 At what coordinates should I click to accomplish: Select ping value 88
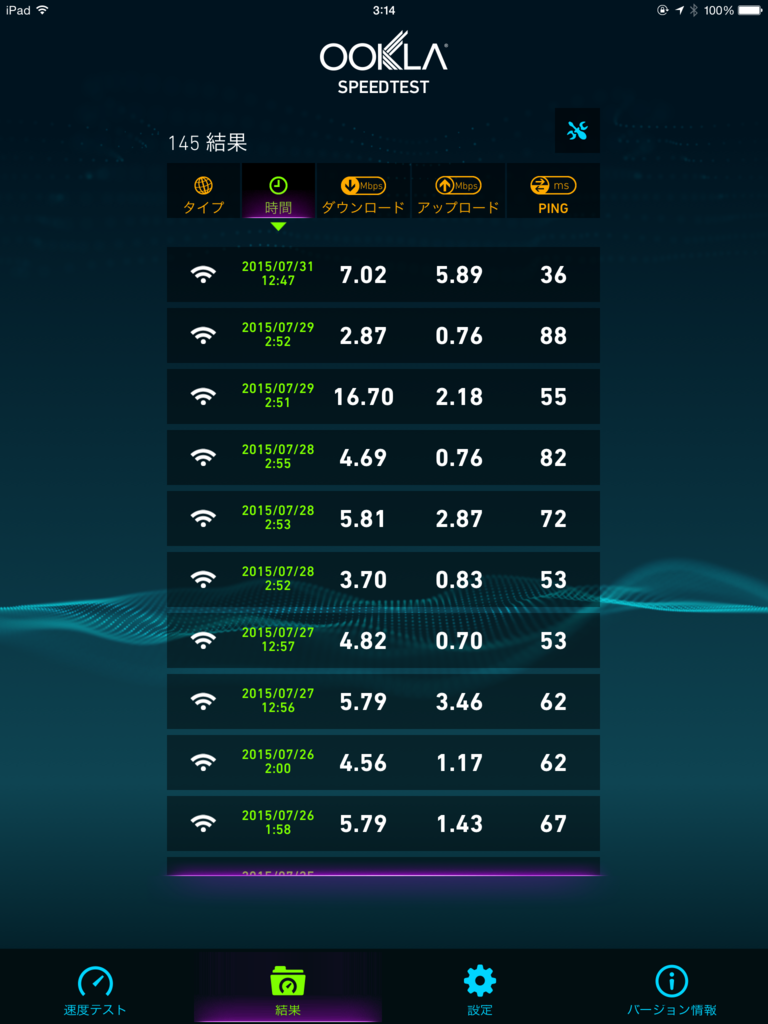[553, 336]
